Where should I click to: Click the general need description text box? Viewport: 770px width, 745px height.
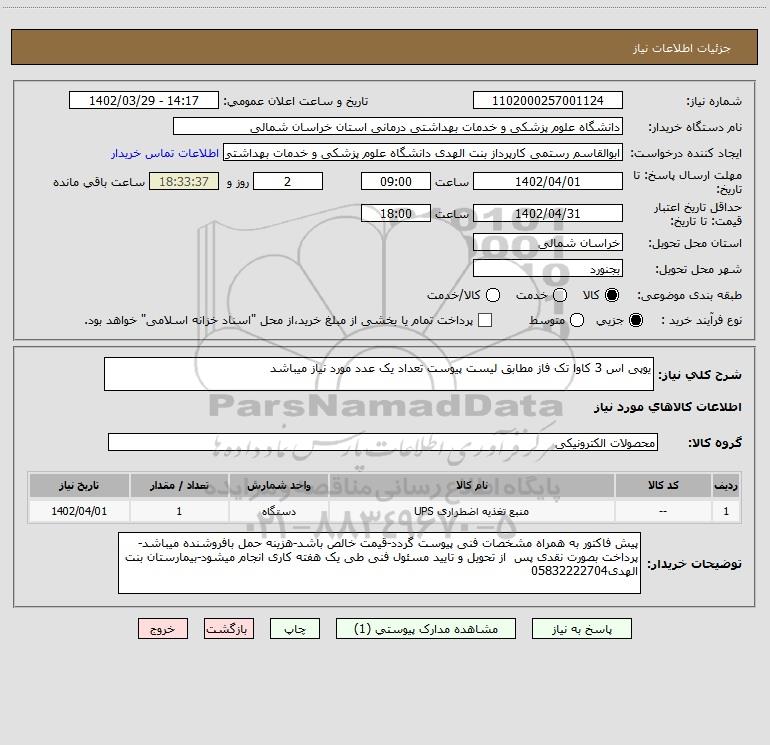tap(379, 374)
